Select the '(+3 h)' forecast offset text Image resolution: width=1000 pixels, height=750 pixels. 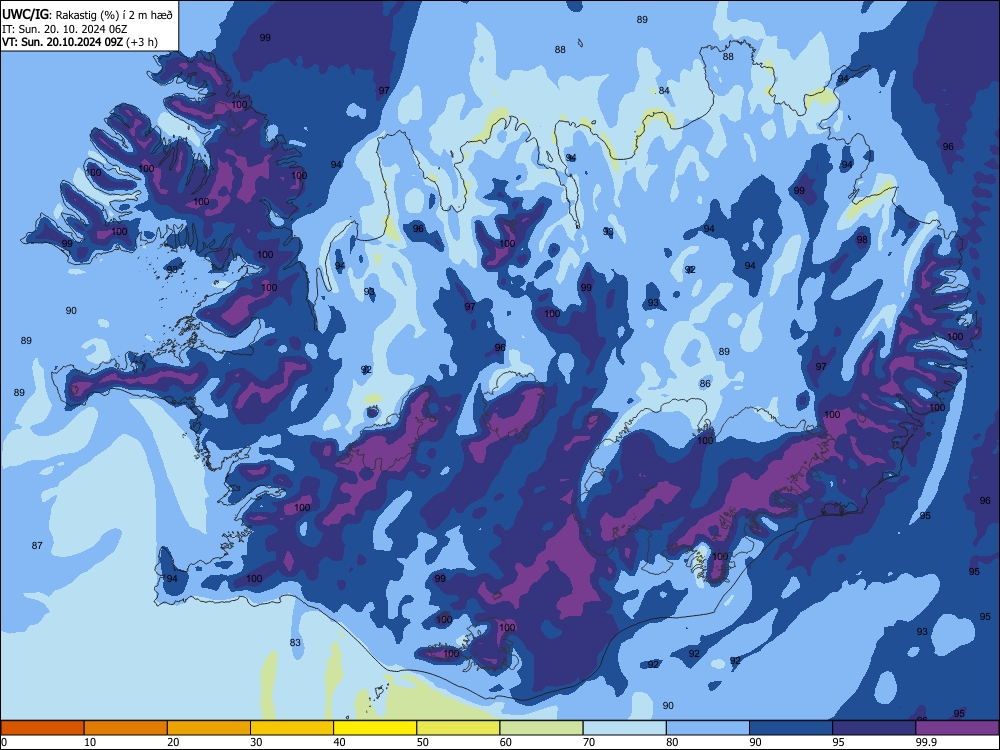pos(142,42)
